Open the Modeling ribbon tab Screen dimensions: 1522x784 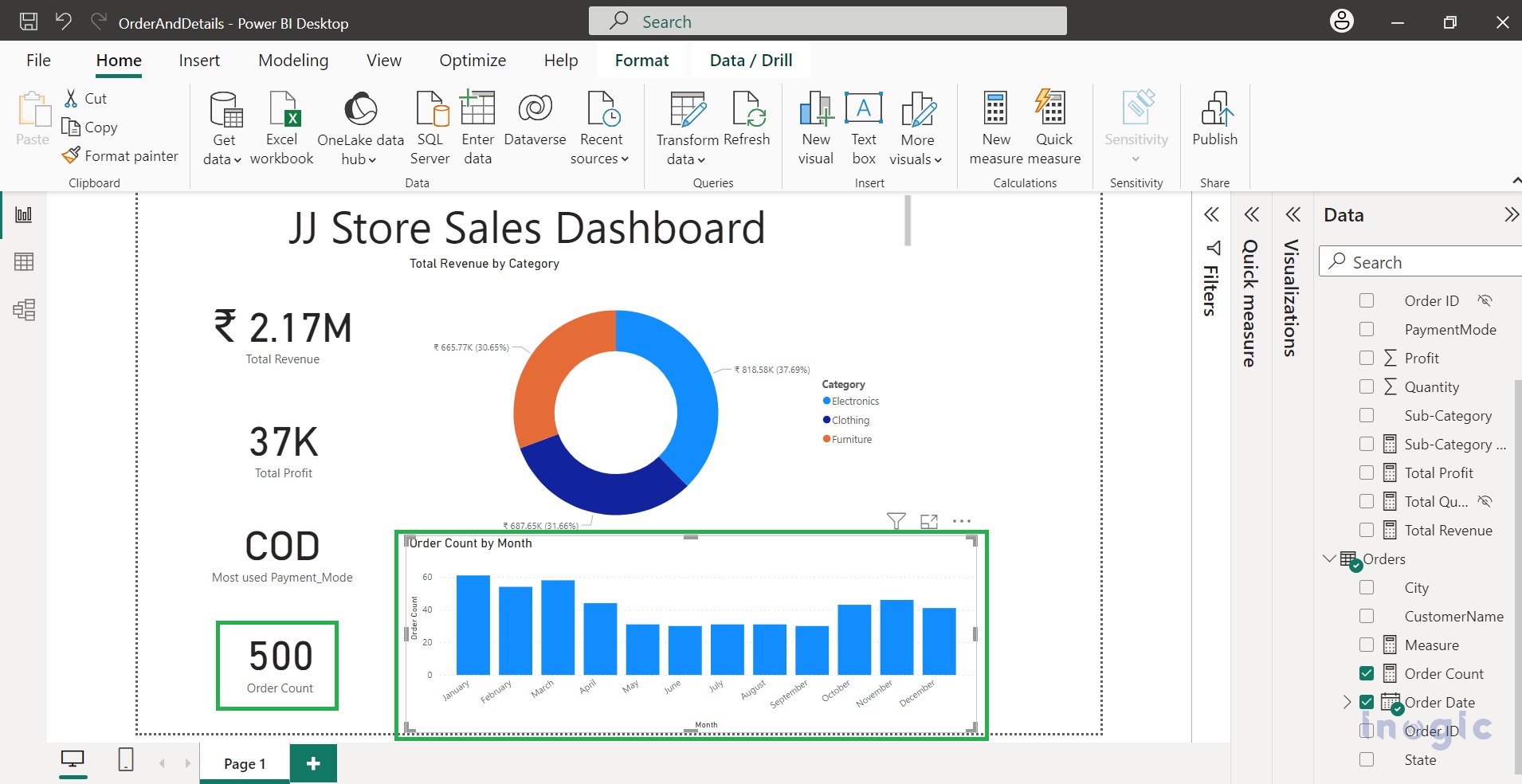(x=293, y=61)
